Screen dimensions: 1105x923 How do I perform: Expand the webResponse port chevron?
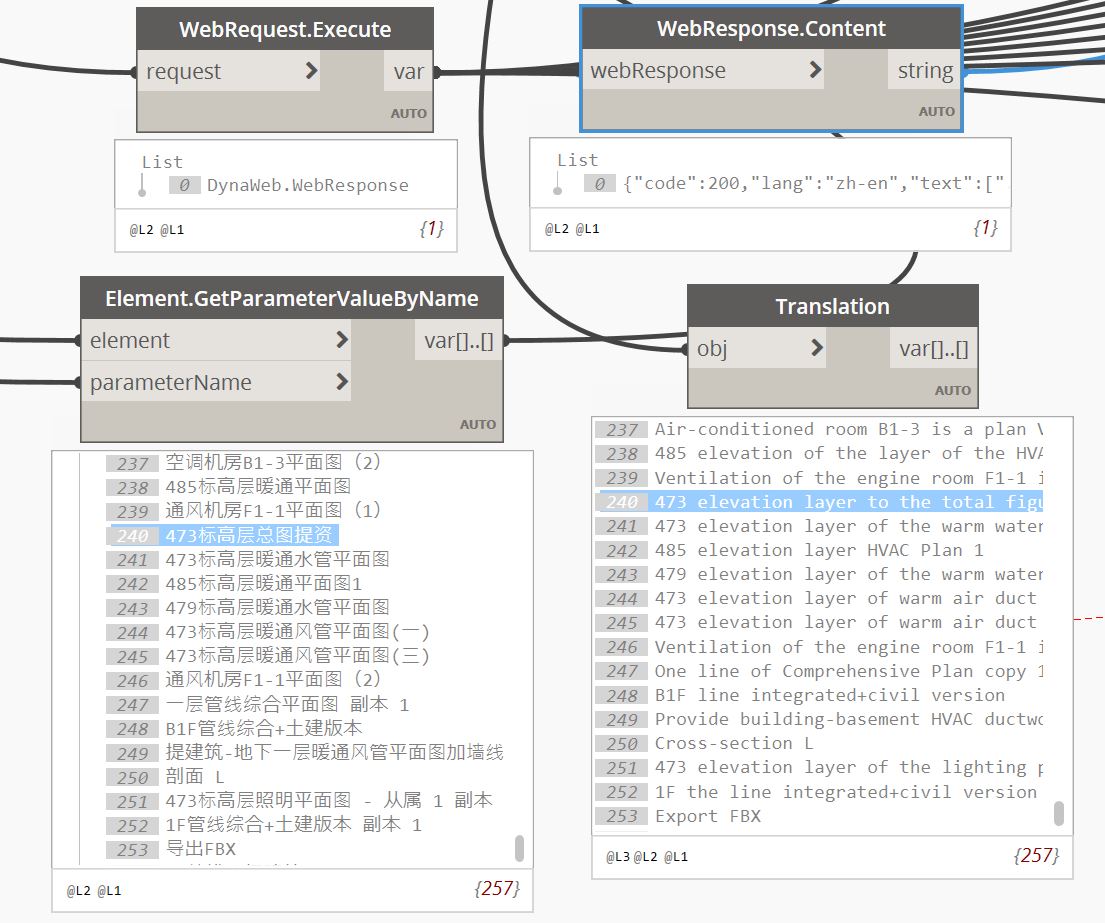click(815, 69)
